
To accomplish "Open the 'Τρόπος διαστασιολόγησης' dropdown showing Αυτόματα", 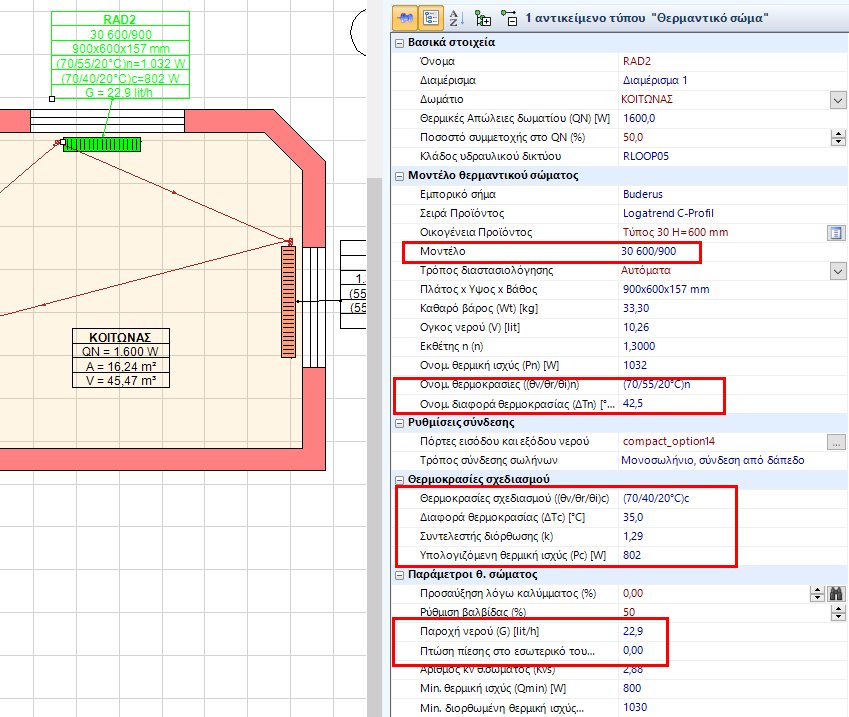I will [x=840, y=271].
